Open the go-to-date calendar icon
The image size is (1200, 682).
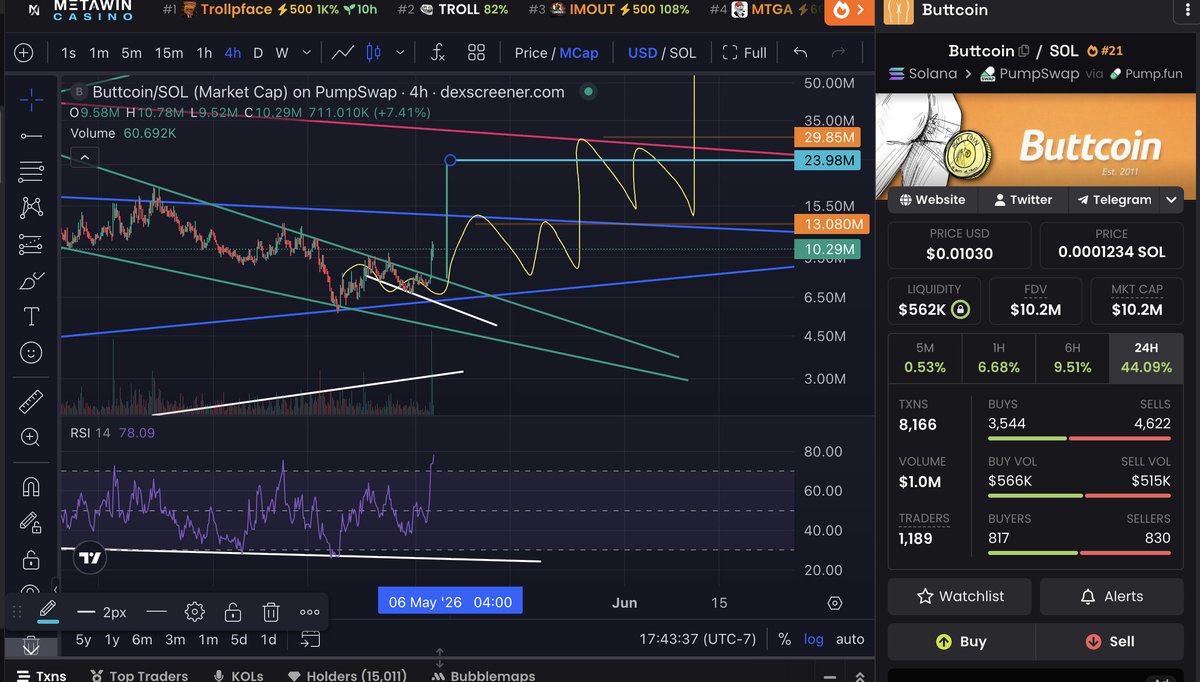click(x=310, y=639)
